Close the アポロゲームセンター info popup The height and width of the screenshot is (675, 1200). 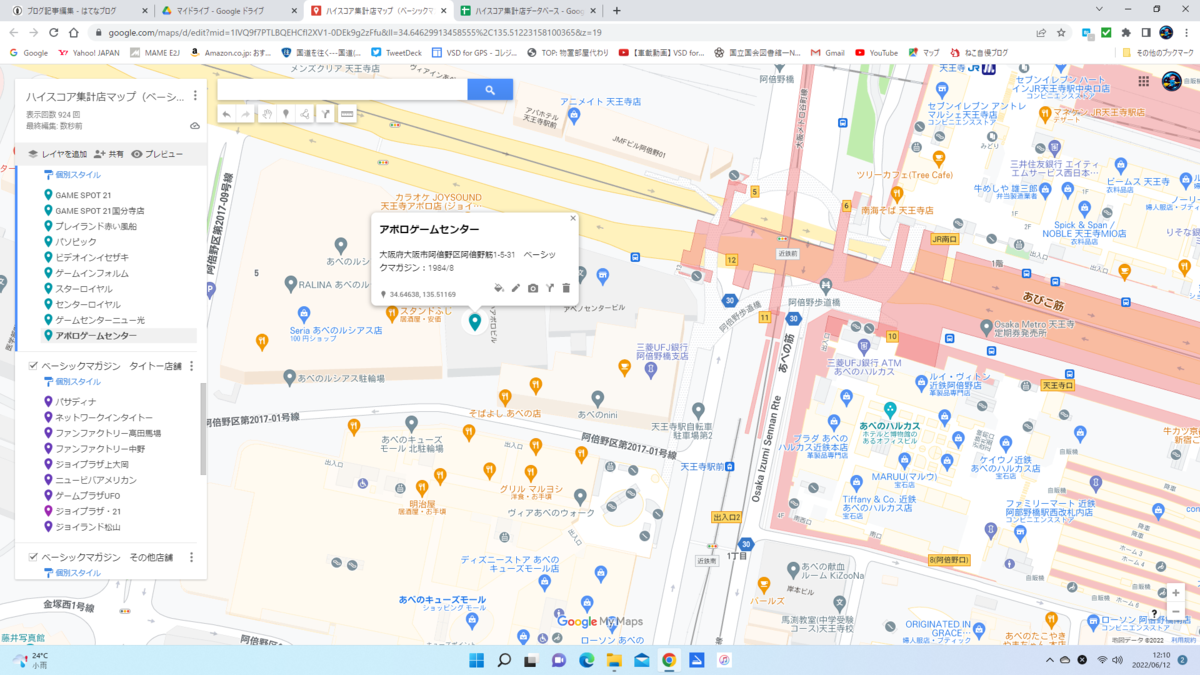(573, 218)
